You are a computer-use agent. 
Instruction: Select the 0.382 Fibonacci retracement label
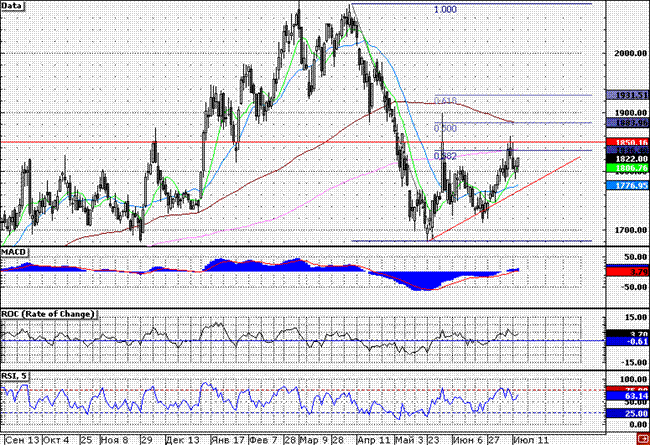445,157
